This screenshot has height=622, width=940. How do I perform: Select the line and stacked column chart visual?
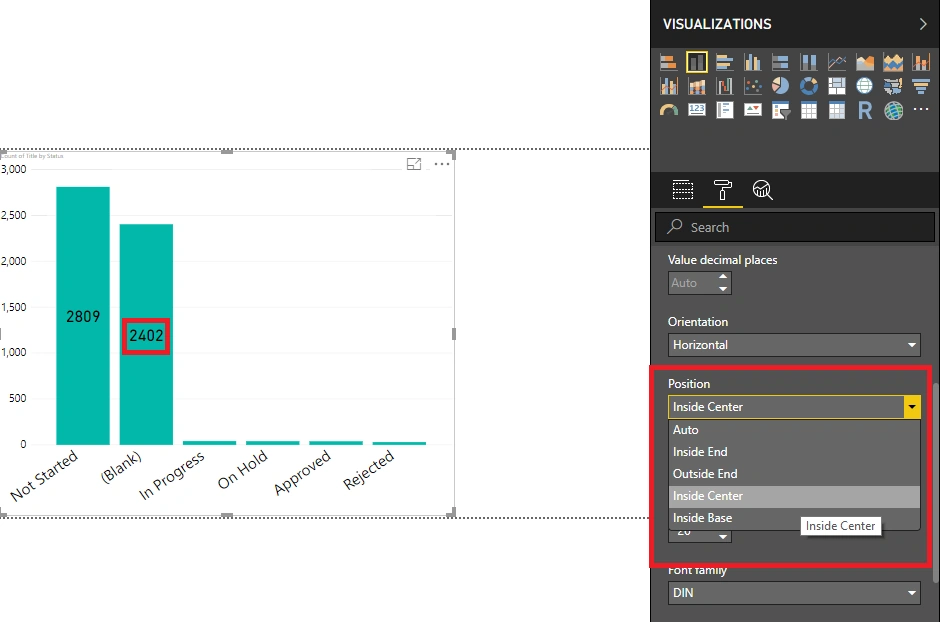pos(921,62)
